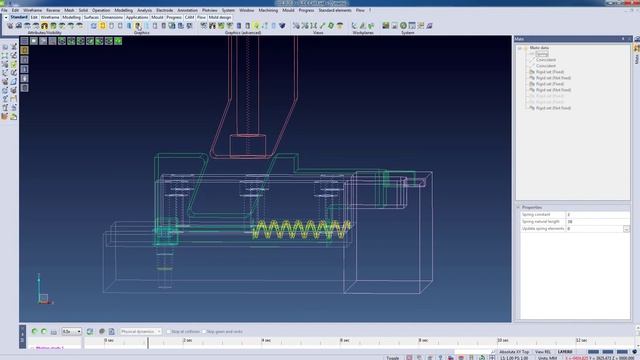The height and width of the screenshot is (360, 640).
Task: Switch to the Modelling toolbar tab
Action: 71,18
